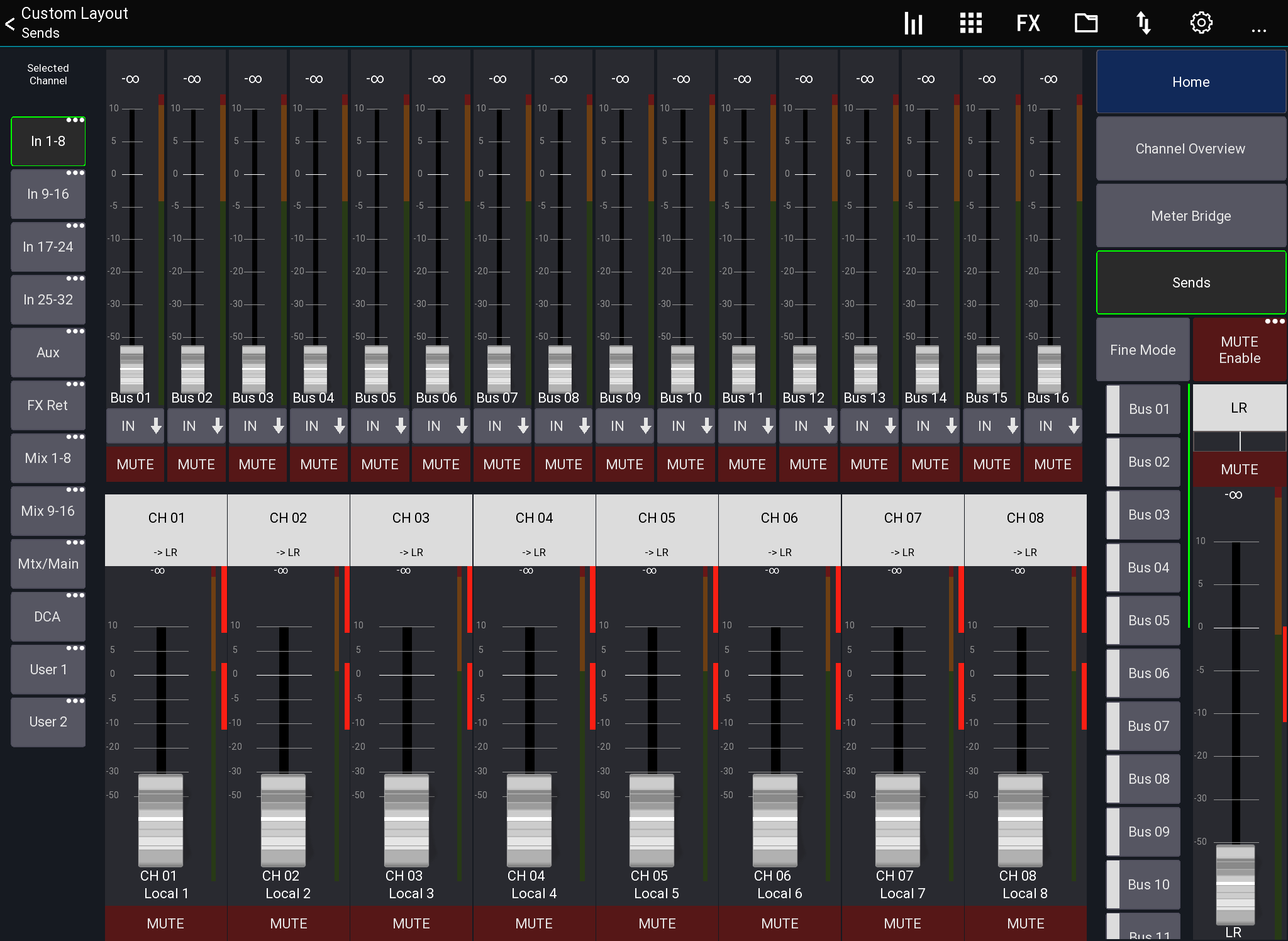Open Channel Overview
The width and height of the screenshot is (1288, 941).
click(x=1191, y=148)
